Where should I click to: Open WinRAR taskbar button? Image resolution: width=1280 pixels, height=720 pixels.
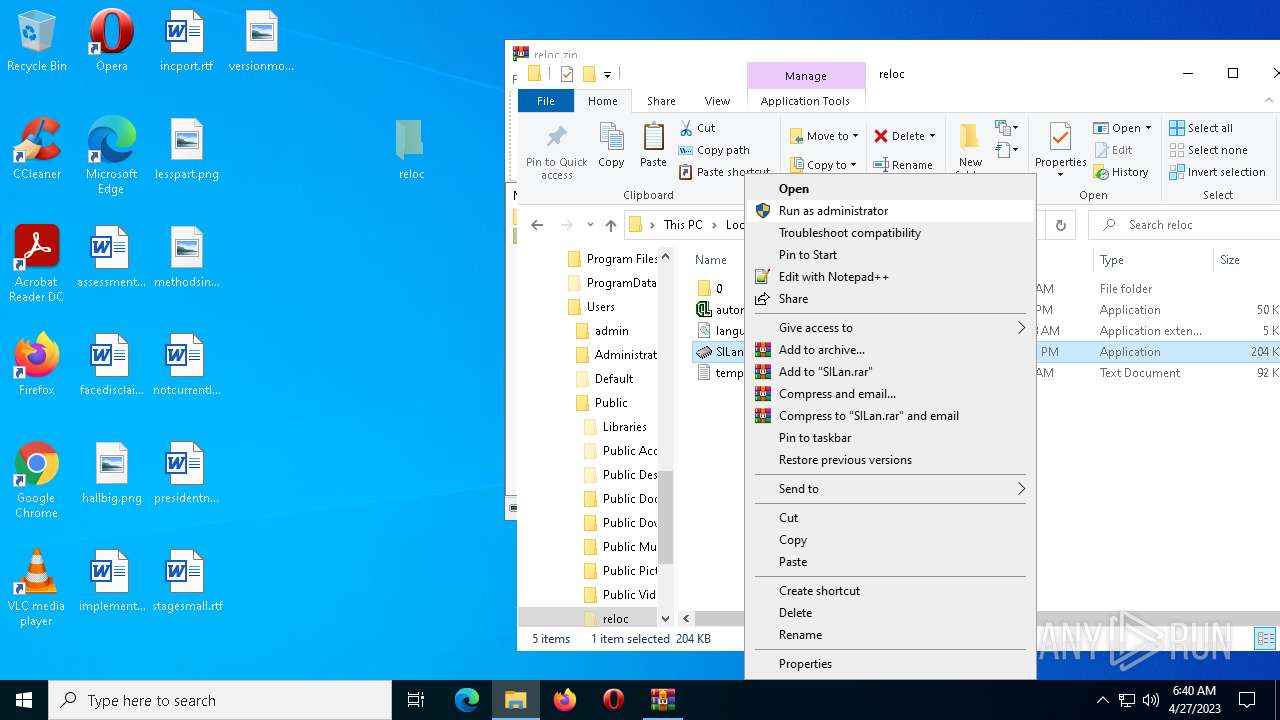coord(663,700)
